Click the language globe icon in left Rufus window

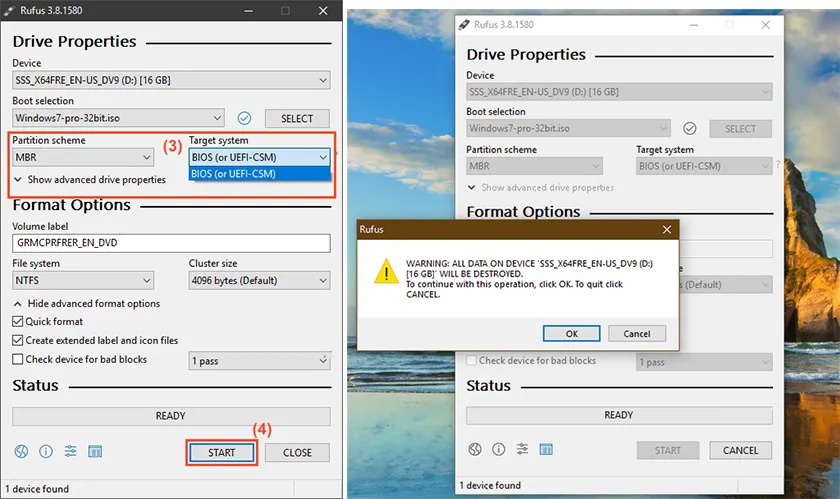coord(22,452)
